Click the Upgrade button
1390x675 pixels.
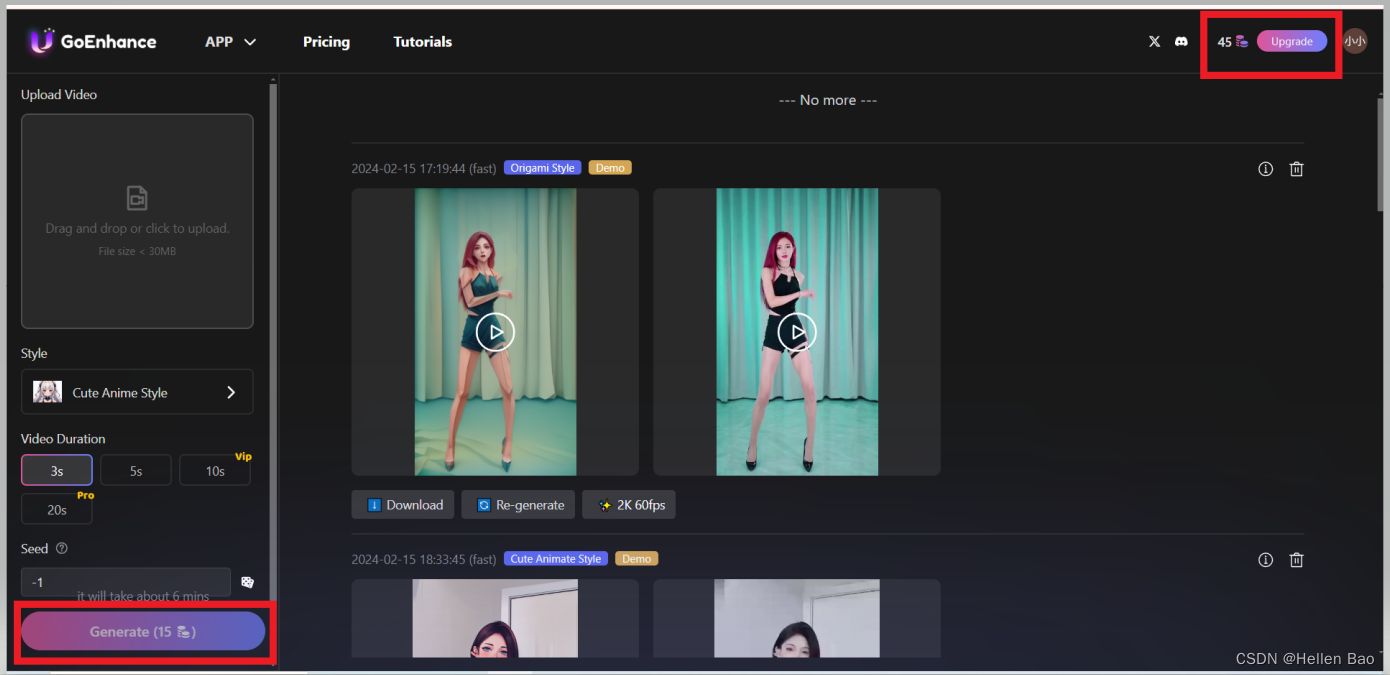coord(1291,41)
